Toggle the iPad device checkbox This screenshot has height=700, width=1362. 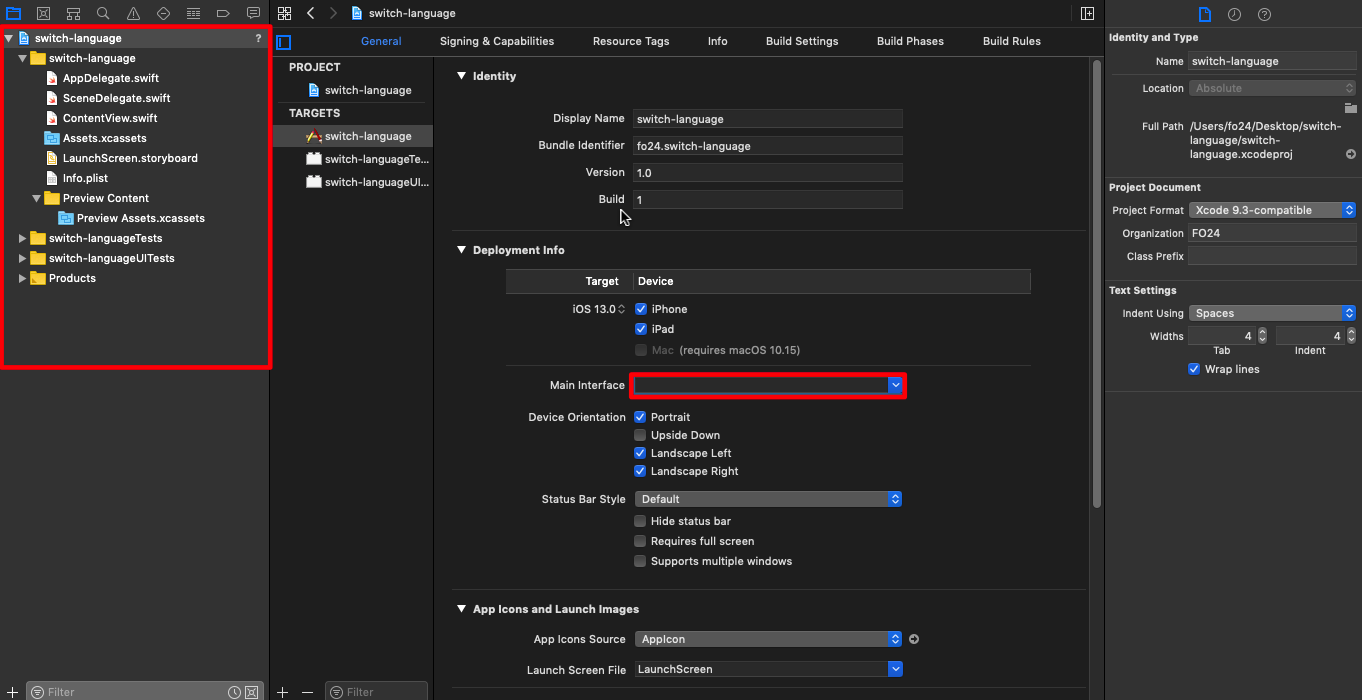tap(641, 329)
